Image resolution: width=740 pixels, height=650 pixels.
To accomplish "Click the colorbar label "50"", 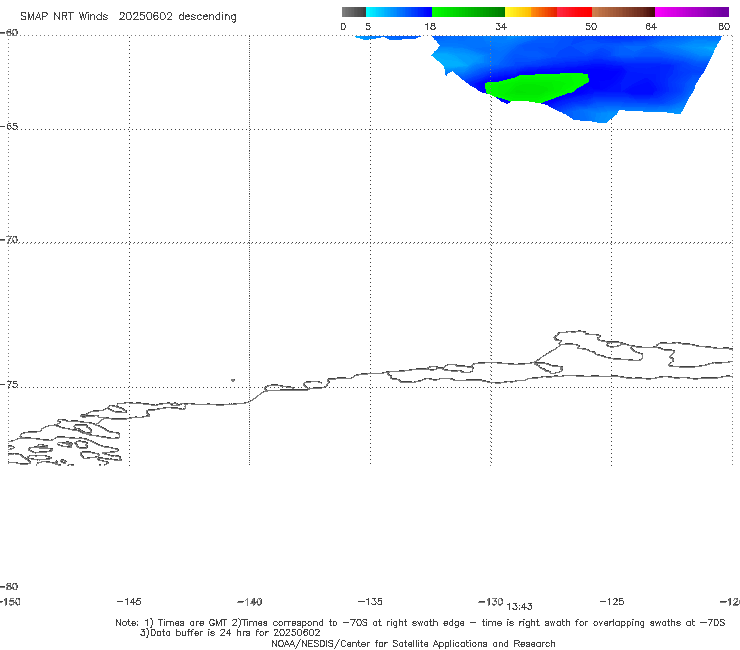I will 591,27.
